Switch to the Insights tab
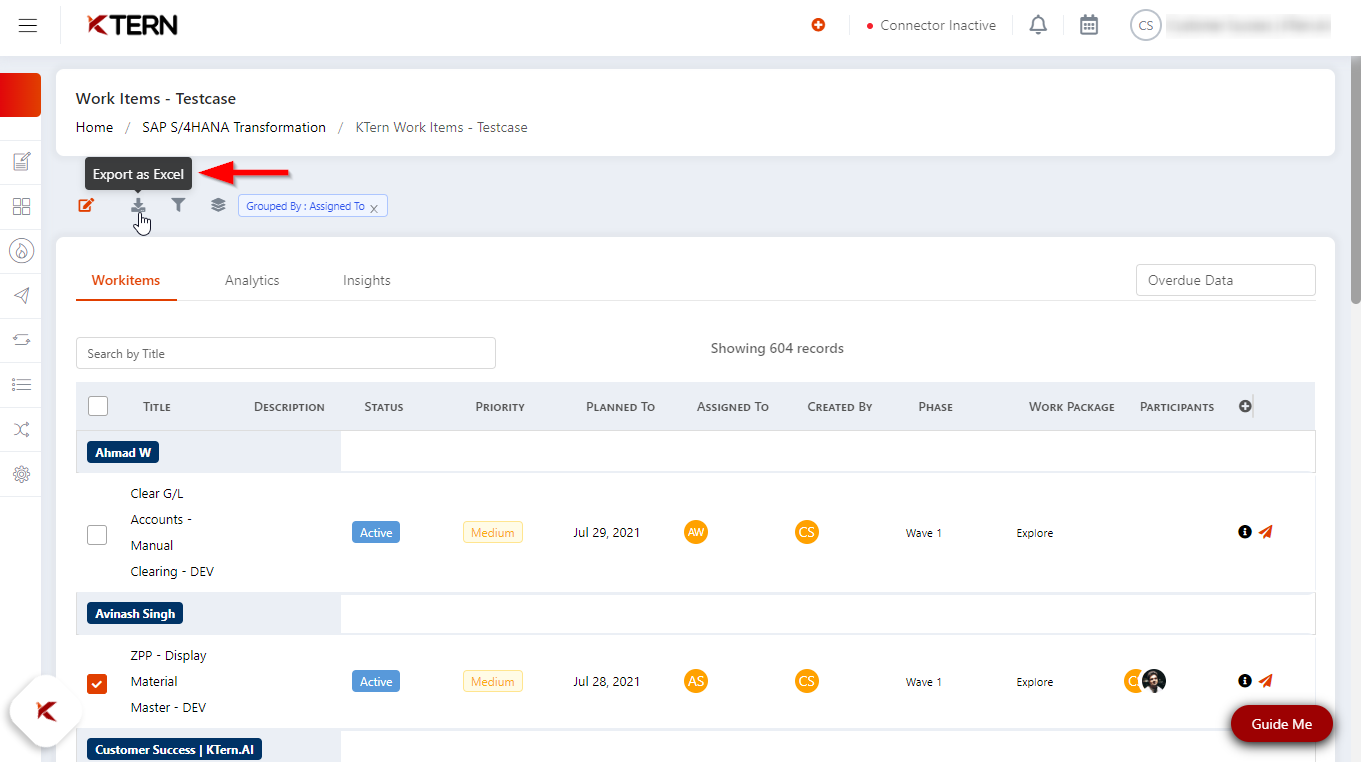This screenshot has height=762, width=1361. click(x=367, y=280)
